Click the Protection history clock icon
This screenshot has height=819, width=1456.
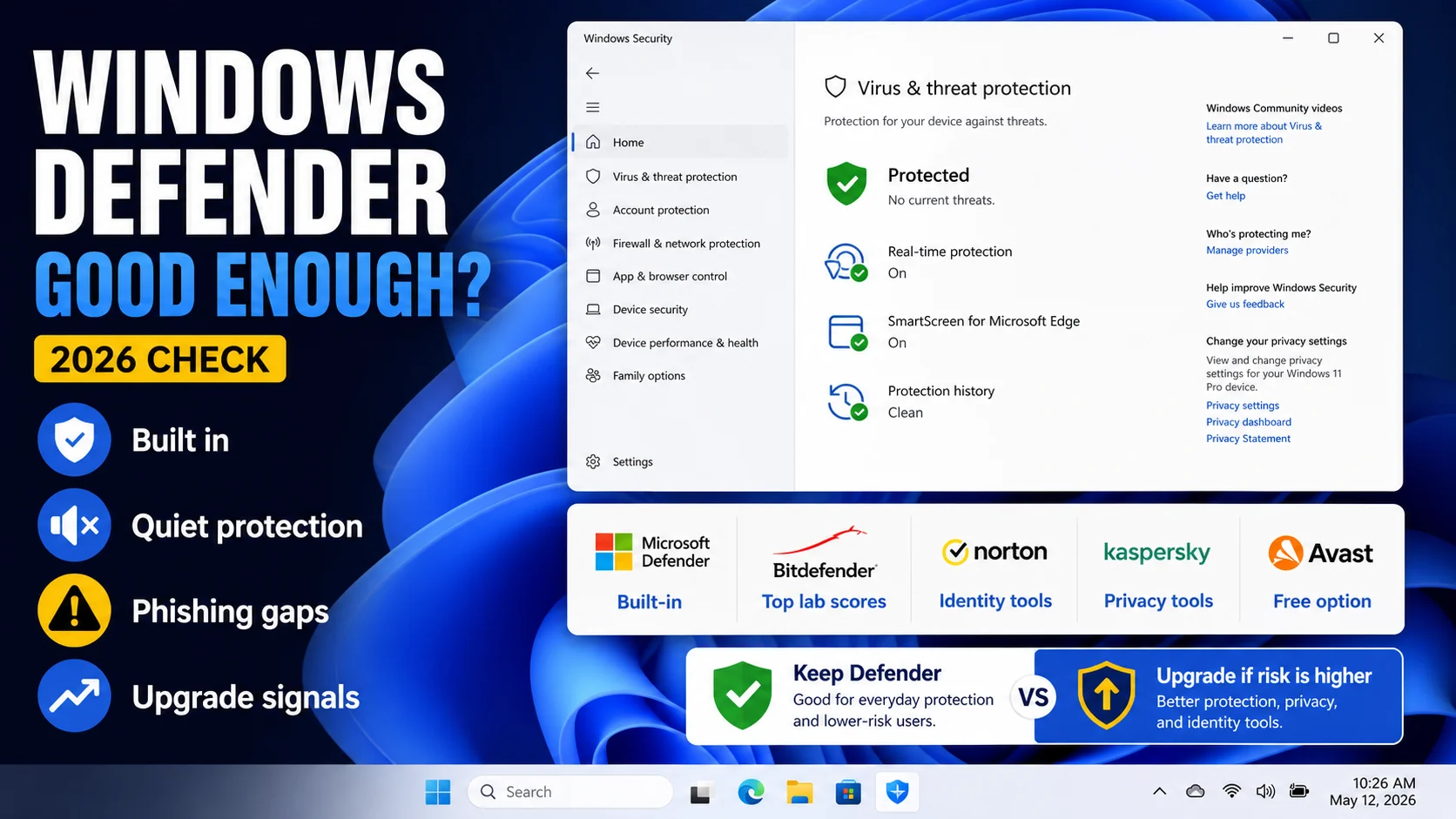[x=847, y=402]
